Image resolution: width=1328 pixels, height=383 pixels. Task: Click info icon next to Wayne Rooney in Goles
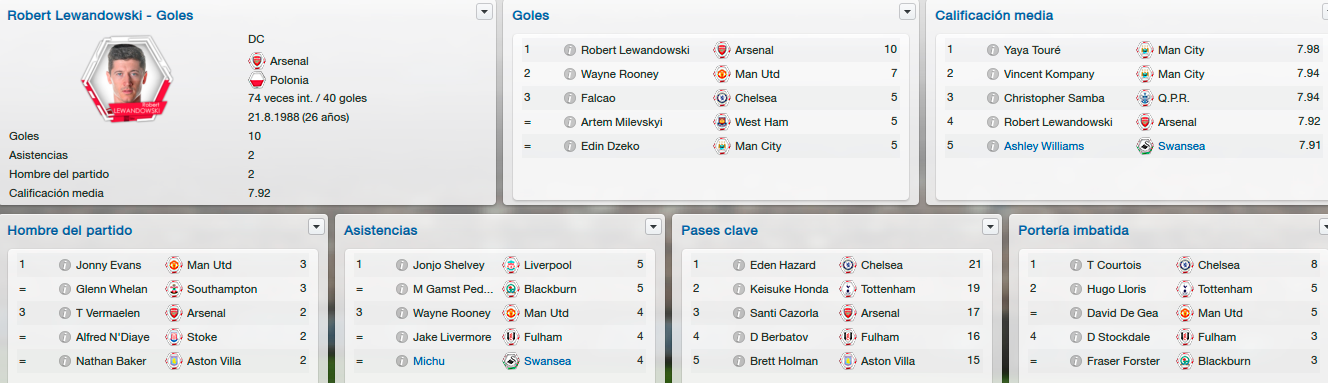(570, 74)
